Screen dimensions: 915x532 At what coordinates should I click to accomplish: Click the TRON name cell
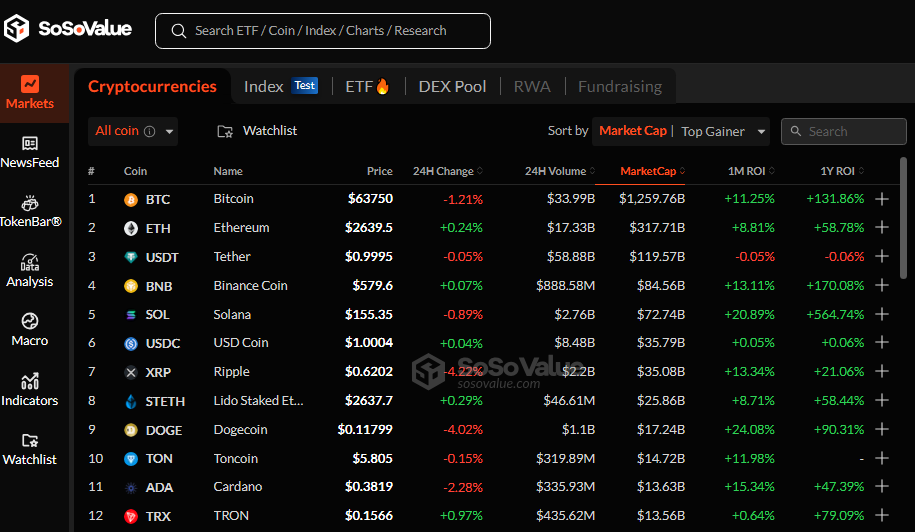pos(231,515)
